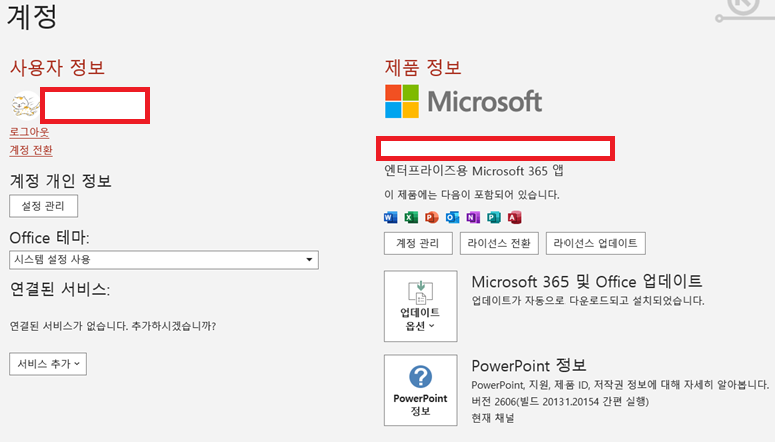Screen dimensions: 775x443
Task: Click the 연결된 서비스가 없습니다 message
Action: (x=113, y=326)
